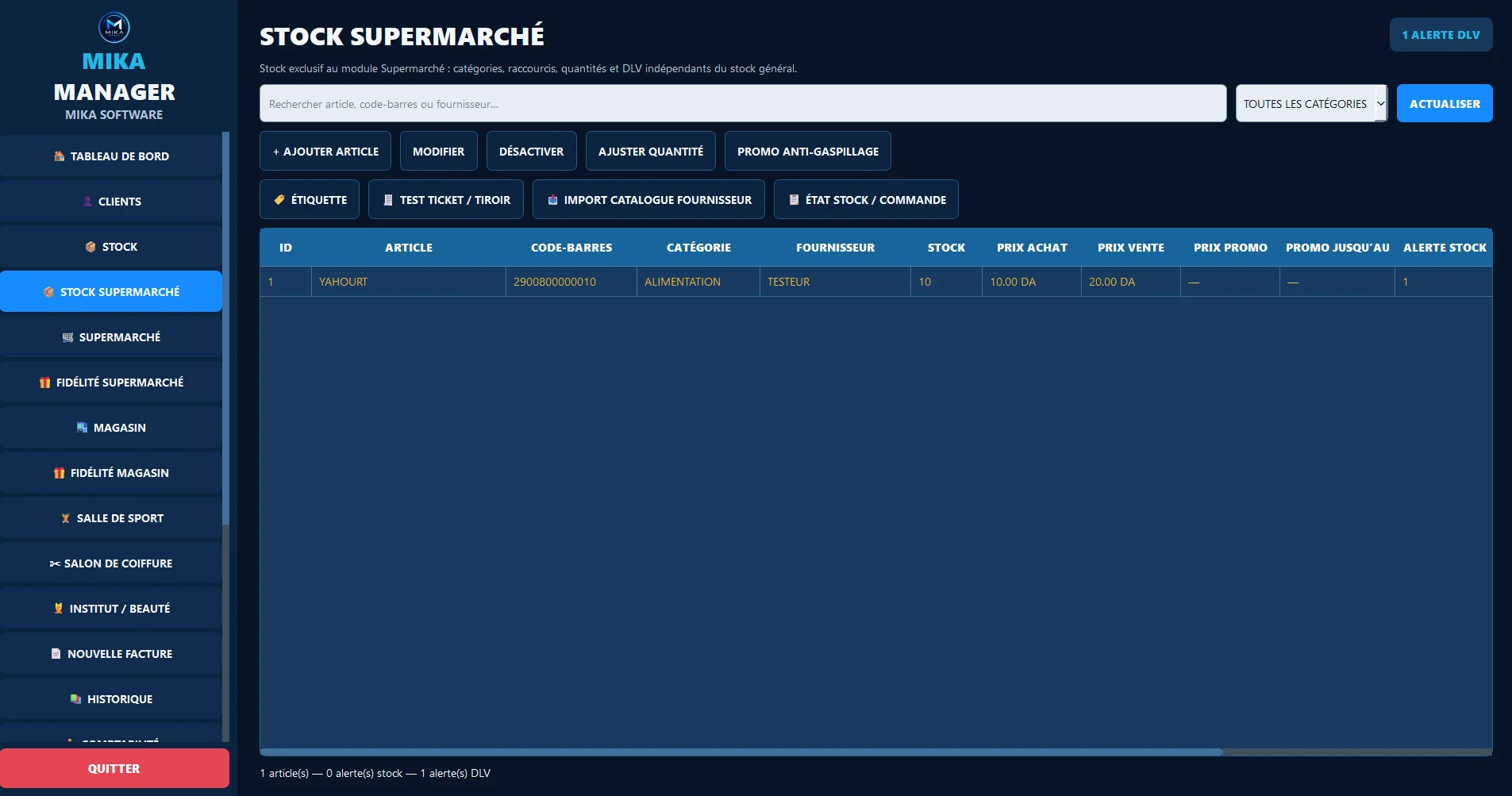Click the CODE-BARRES column header
Viewport: 1512px width, 796px height.
click(571, 248)
